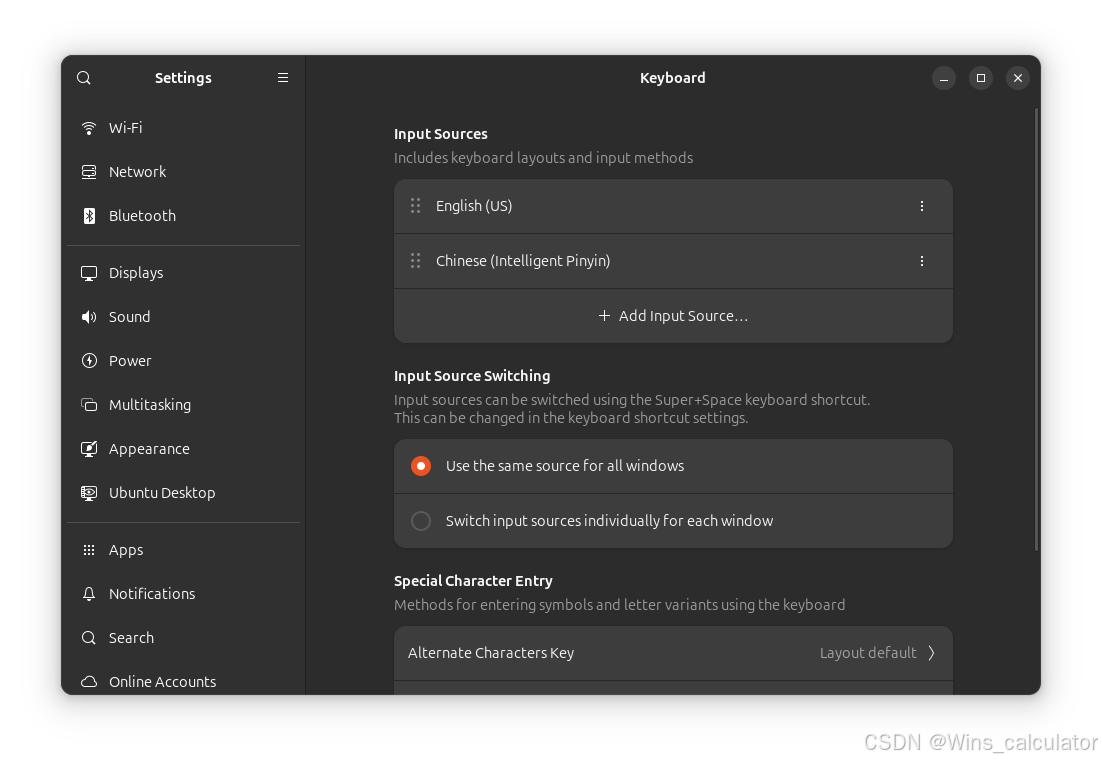This screenshot has width=1102, height=762.
Task: Maximize the Settings window
Action: [980, 78]
